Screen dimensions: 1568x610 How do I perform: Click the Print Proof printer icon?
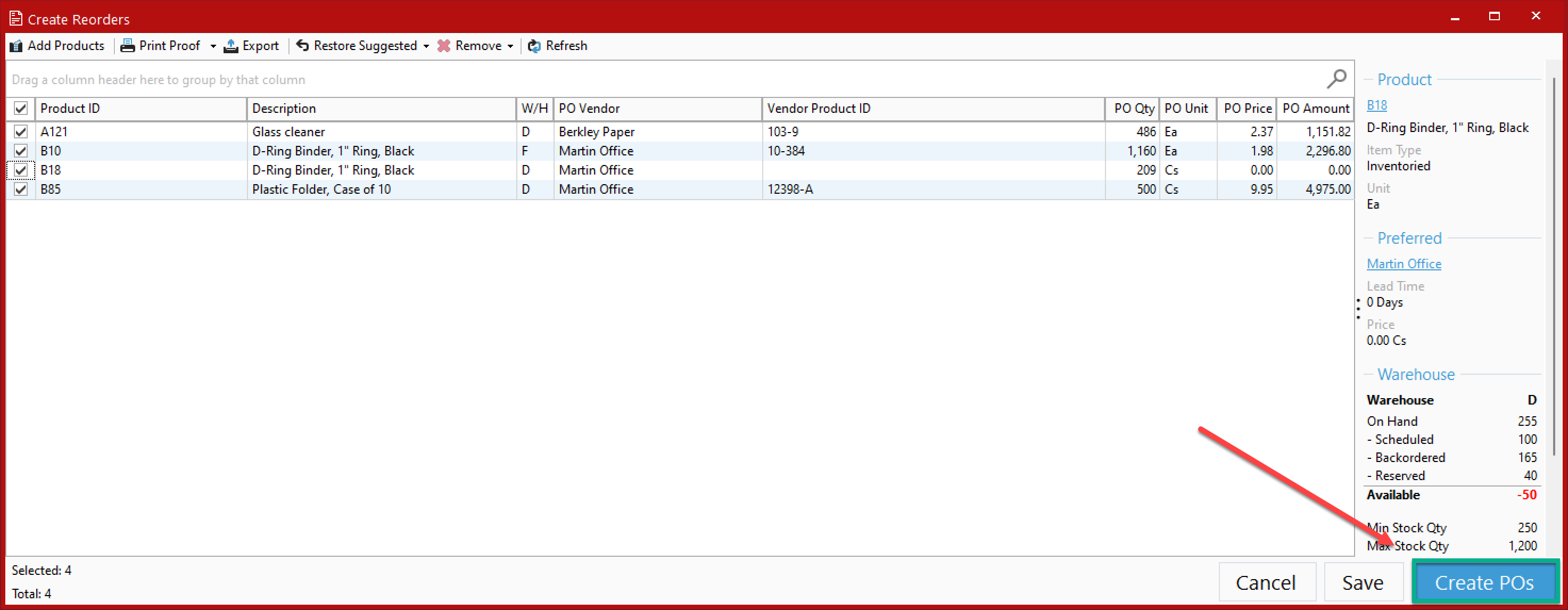[127, 46]
